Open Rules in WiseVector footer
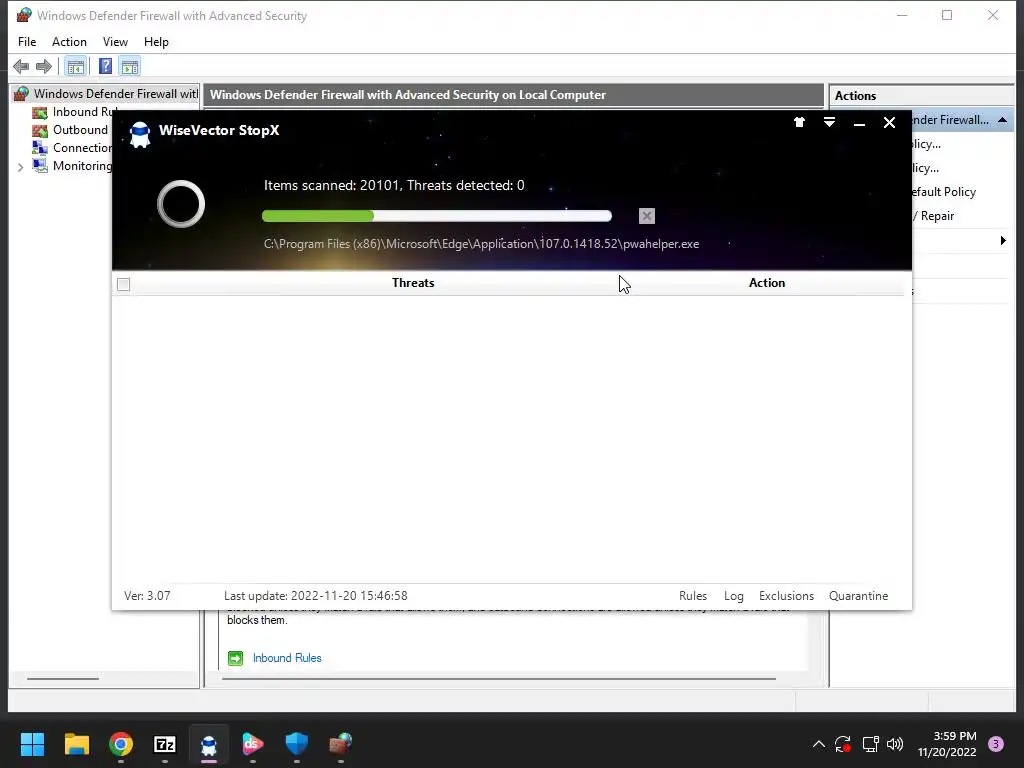Screen dimensions: 1024x768 pos(693,596)
